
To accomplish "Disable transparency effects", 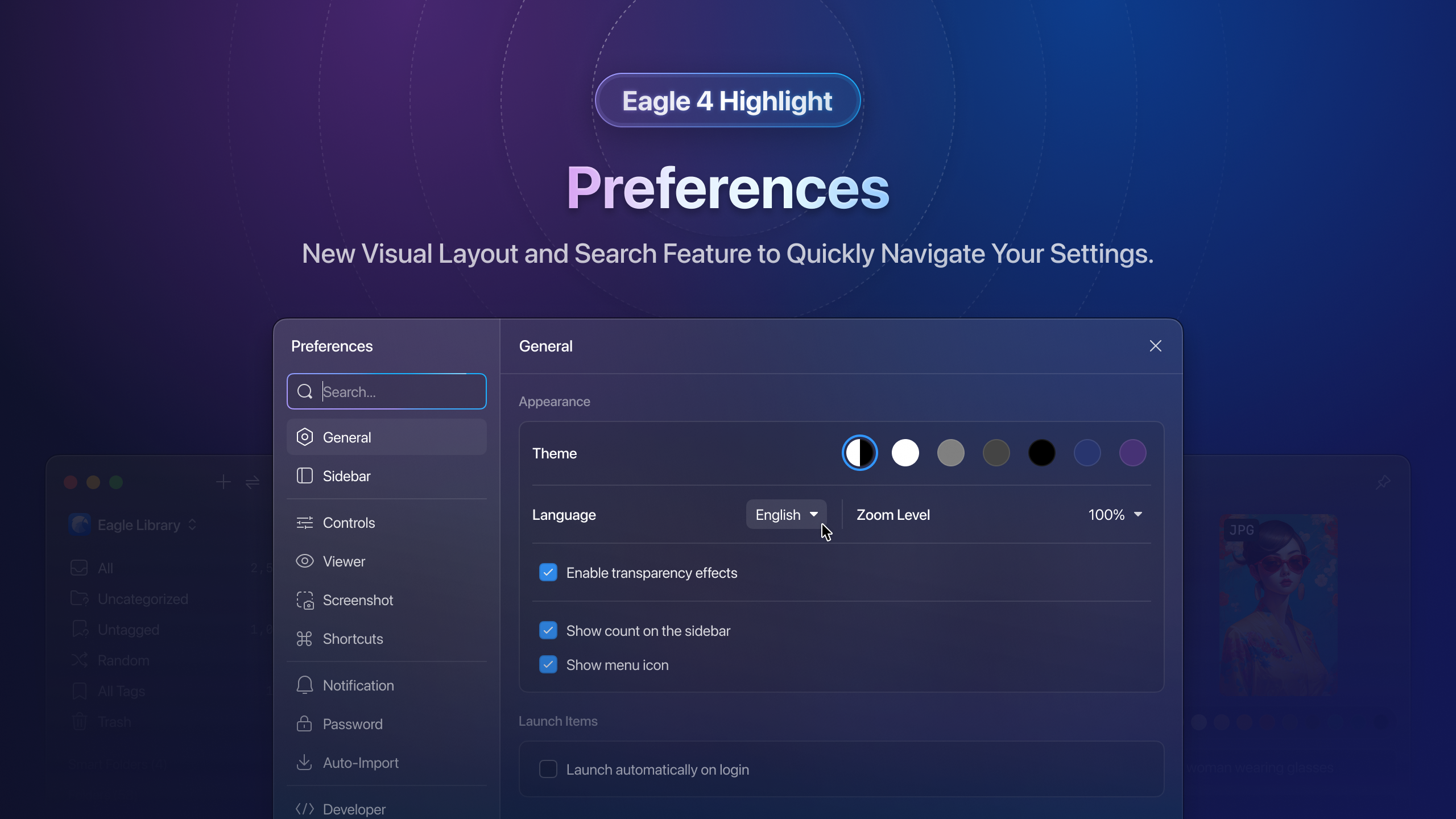I will point(548,572).
